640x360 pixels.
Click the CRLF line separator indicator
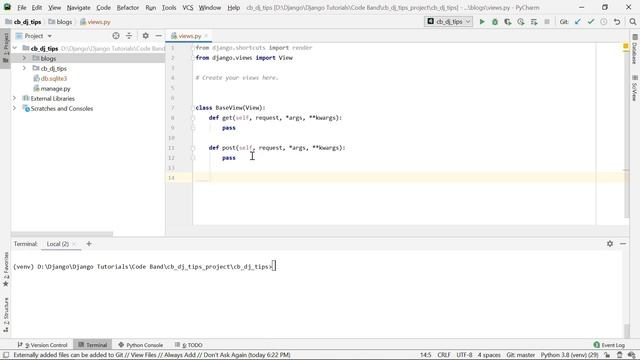444,355
